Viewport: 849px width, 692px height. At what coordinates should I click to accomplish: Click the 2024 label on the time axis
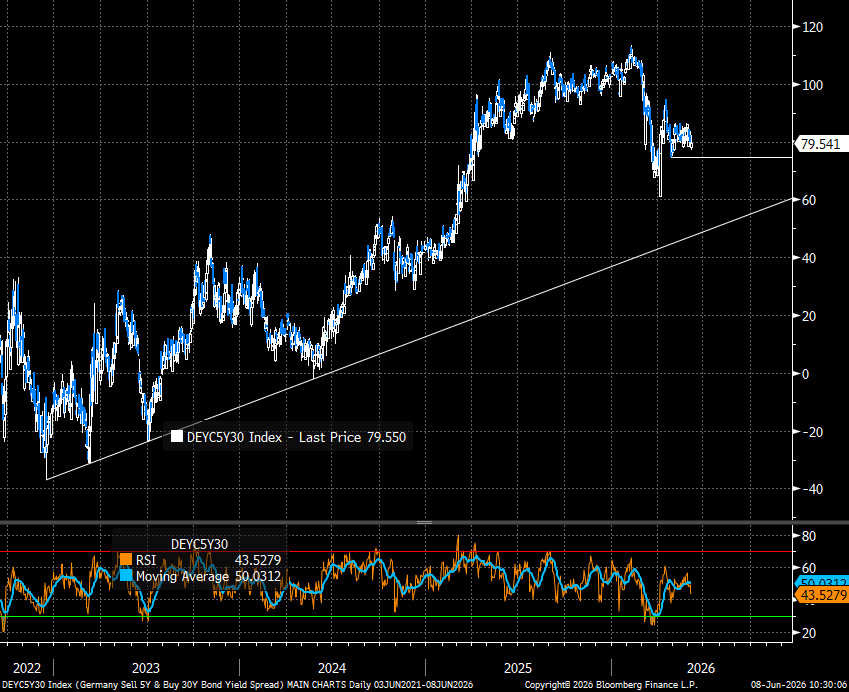[332, 668]
